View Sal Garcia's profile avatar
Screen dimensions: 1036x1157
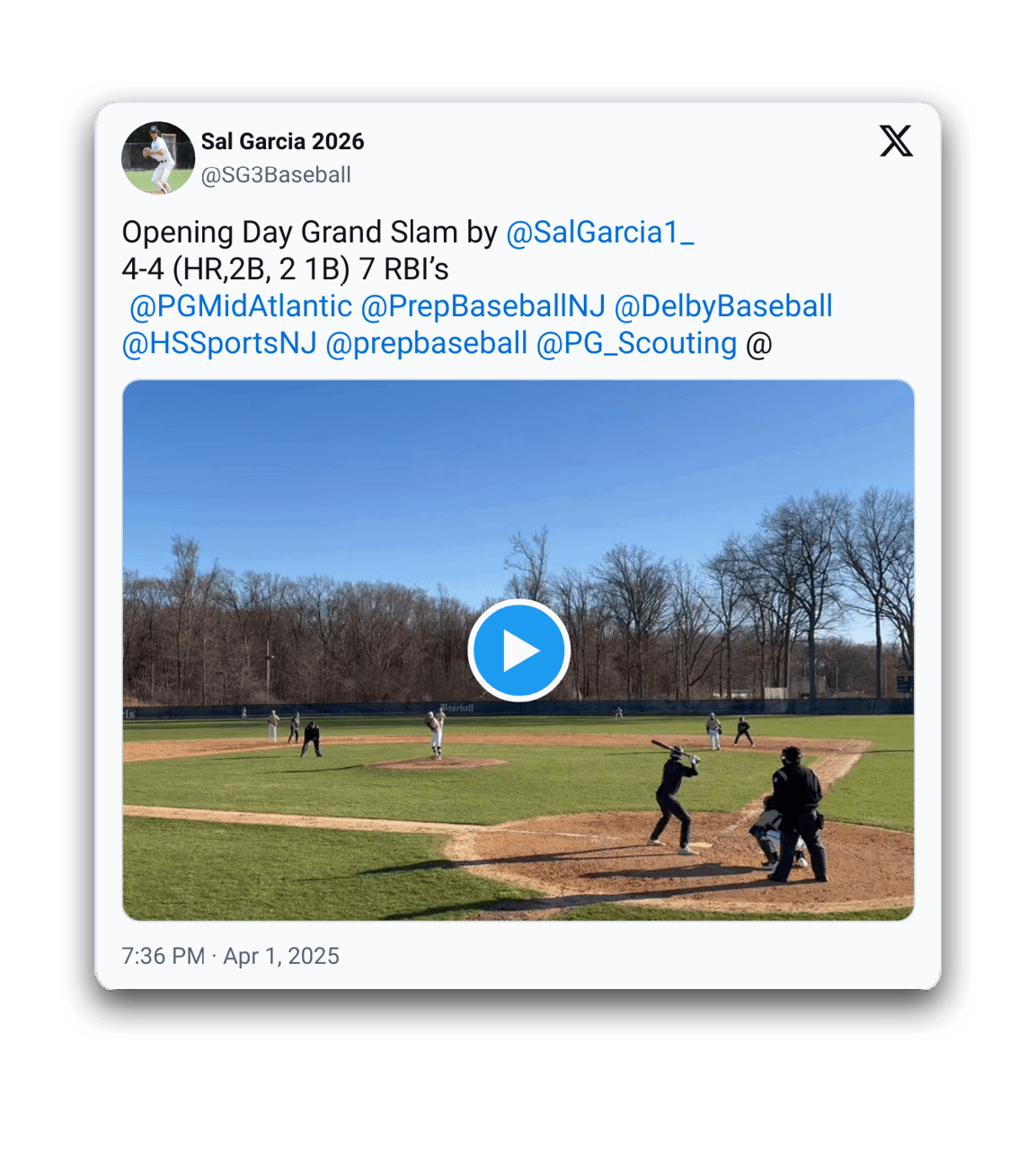click(x=158, y=158)
